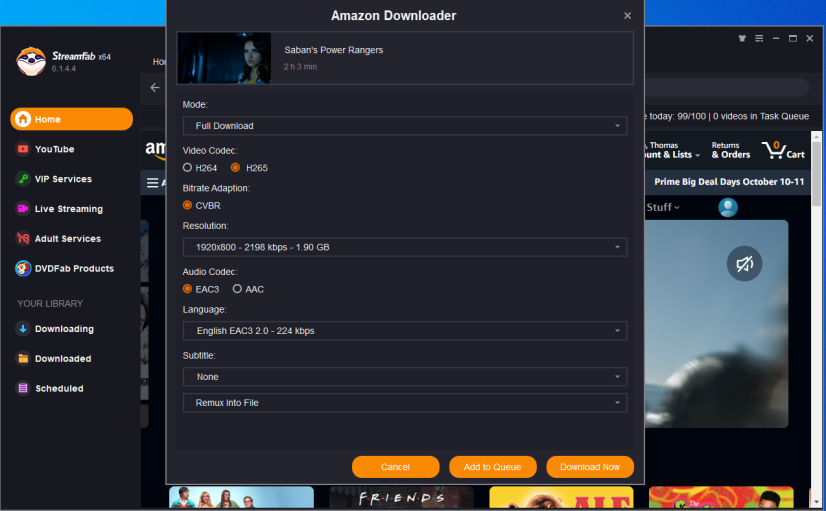The image size is (826, 511).
Task: Close the Amazon Downloader dialog
Action: (627, 16)
